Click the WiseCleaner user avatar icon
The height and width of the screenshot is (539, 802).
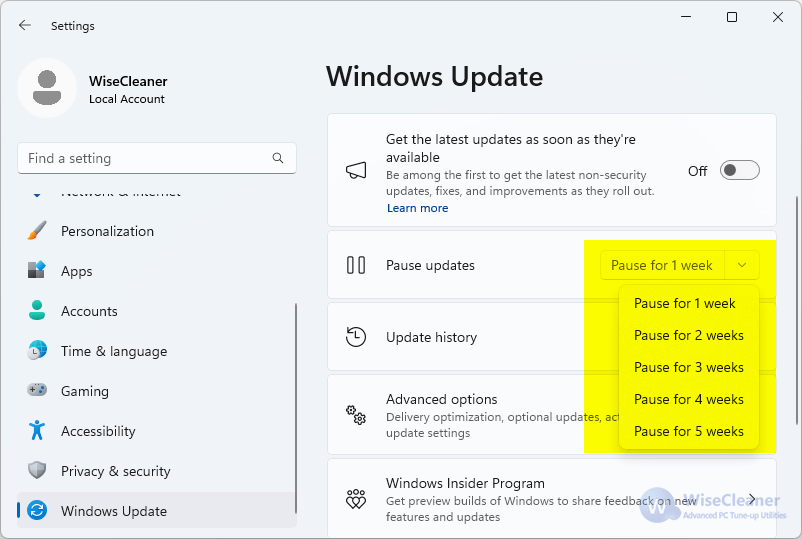click(47, 88)
